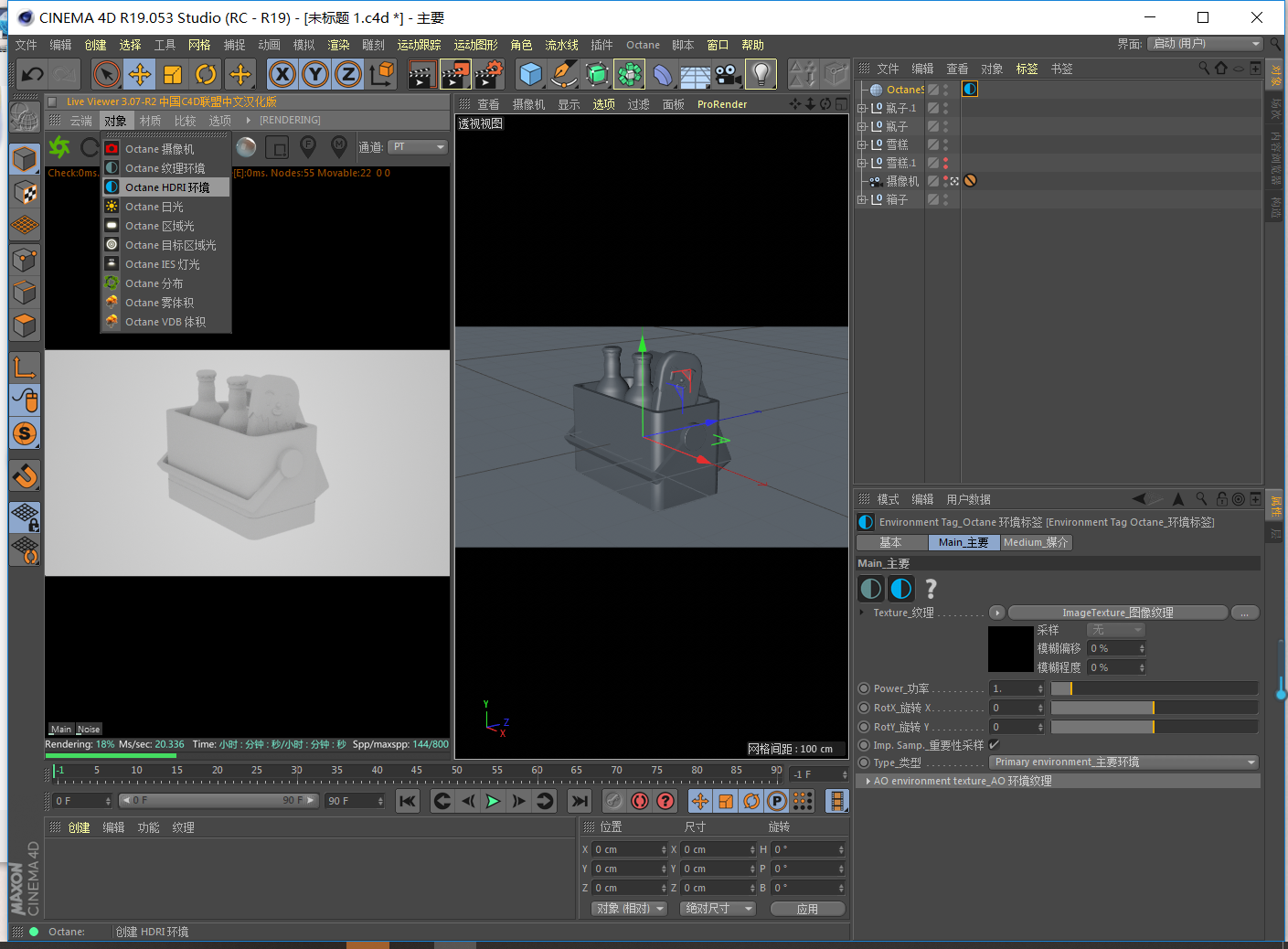
Task: Open the 渲染 menu in menu bar
Action: [338, 45]
